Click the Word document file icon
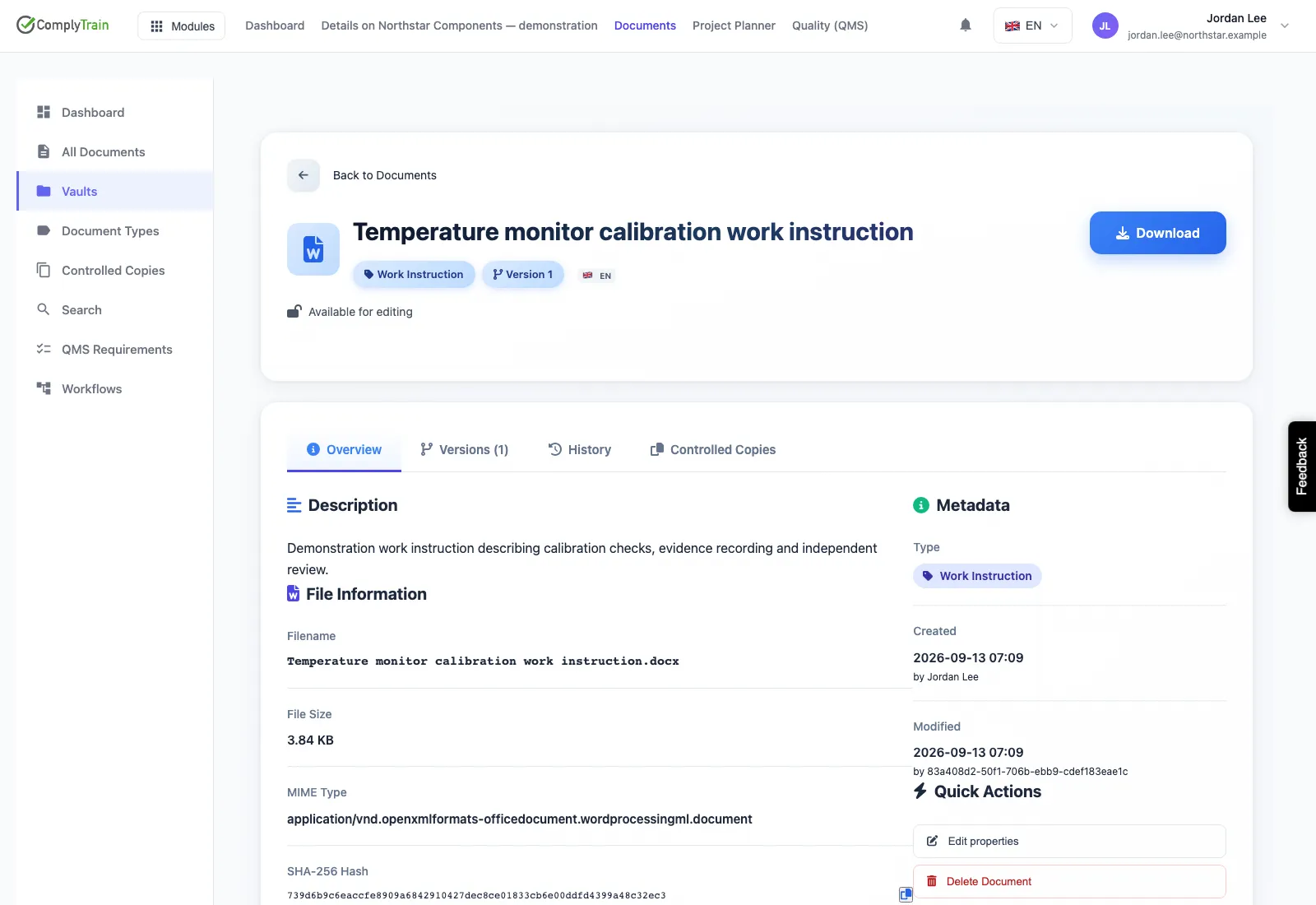 (313, 249)
